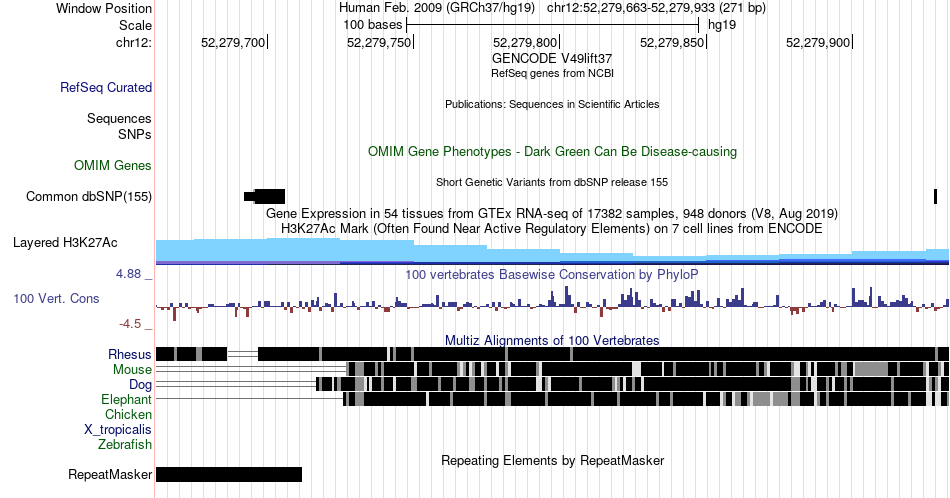Click the Layered H3K27Ac track label
Screen dimensions: 950x498
[65, 242]
